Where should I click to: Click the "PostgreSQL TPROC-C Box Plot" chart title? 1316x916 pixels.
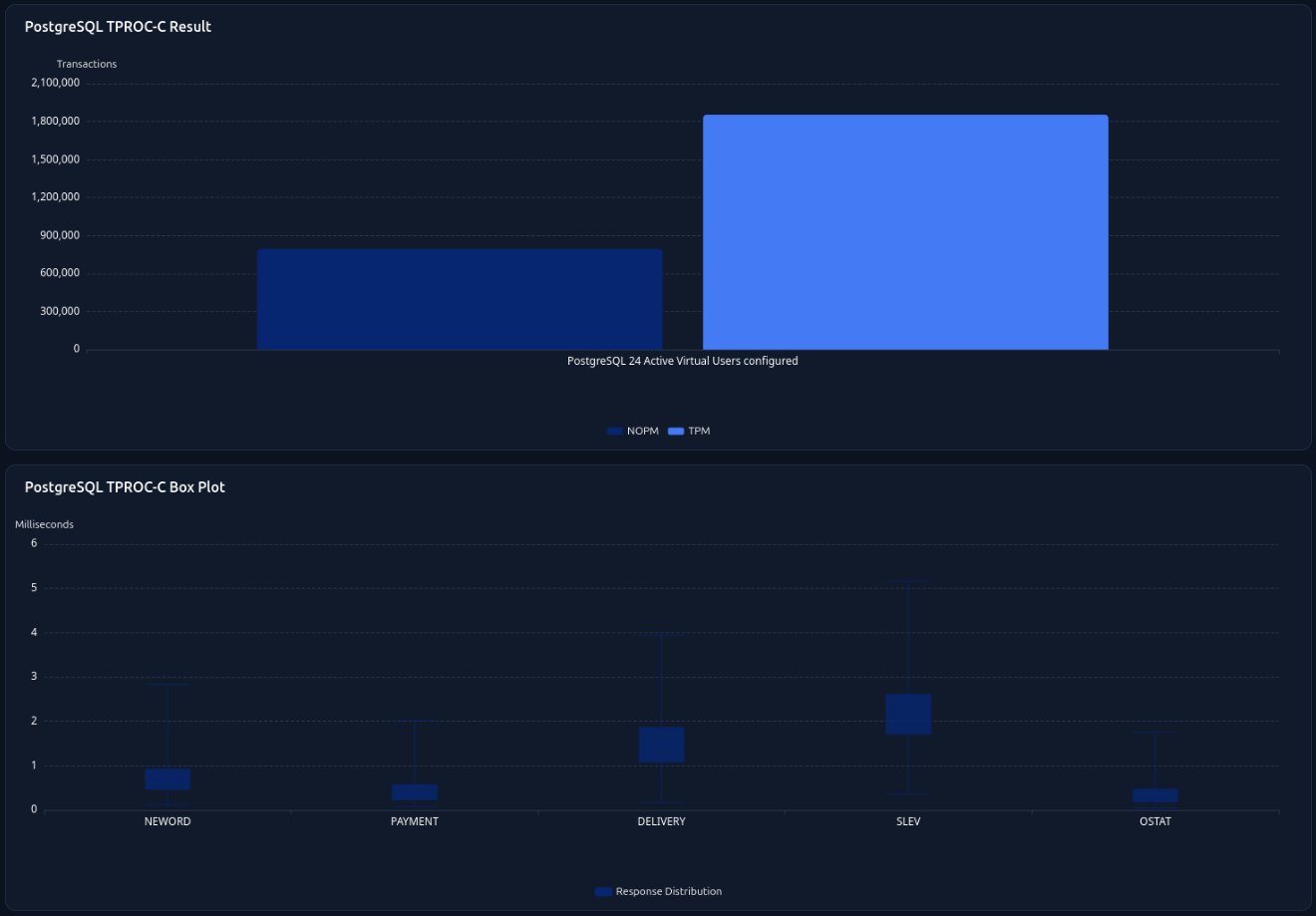coord(125,487)
